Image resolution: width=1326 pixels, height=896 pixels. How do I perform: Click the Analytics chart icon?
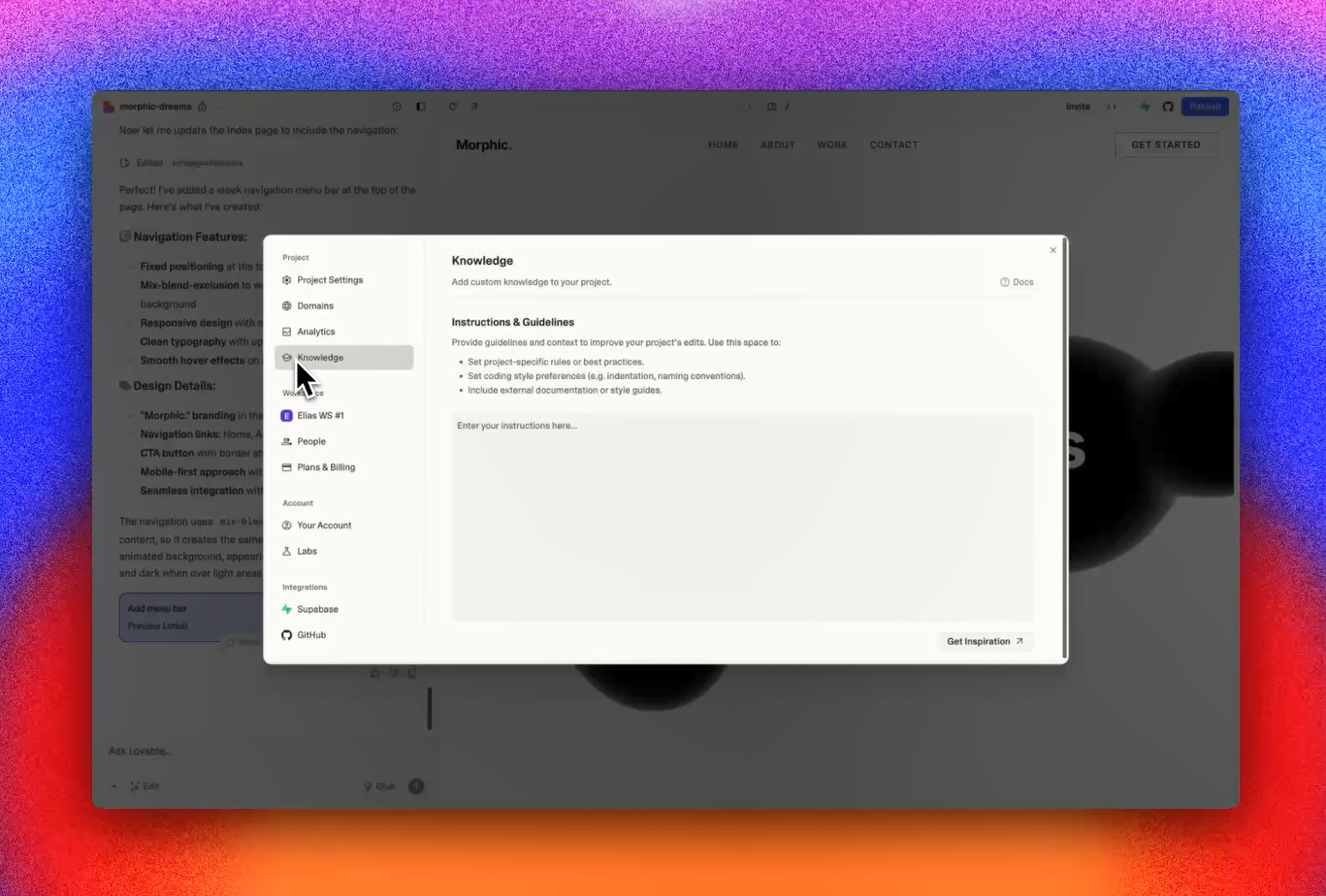pyautogui.click(x=287, y=332)
